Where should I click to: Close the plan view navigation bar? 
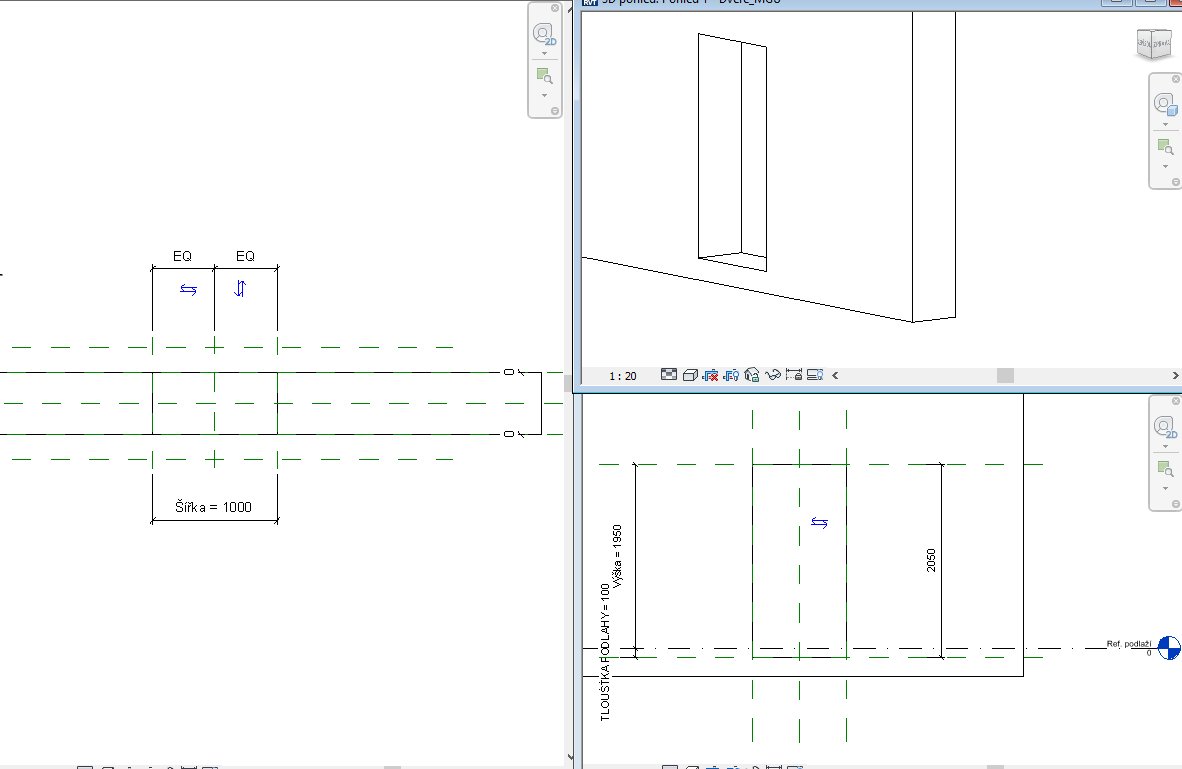555,8
